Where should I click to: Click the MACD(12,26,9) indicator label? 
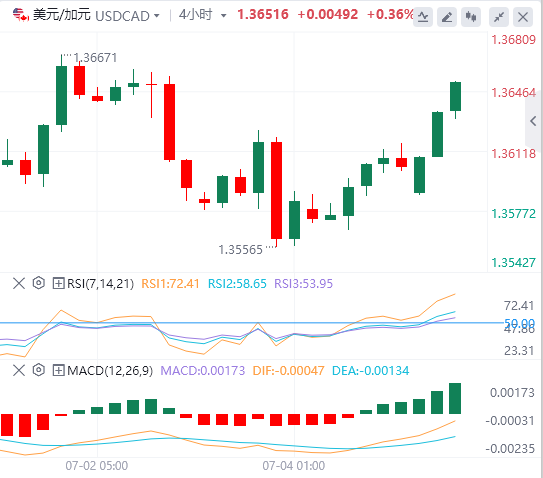(110, 371)
